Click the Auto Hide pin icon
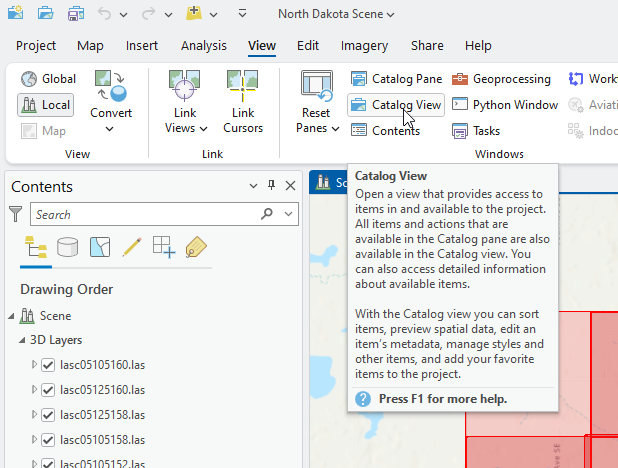The height and width of the screenshot is (468, 618). [x=272, y=185]
